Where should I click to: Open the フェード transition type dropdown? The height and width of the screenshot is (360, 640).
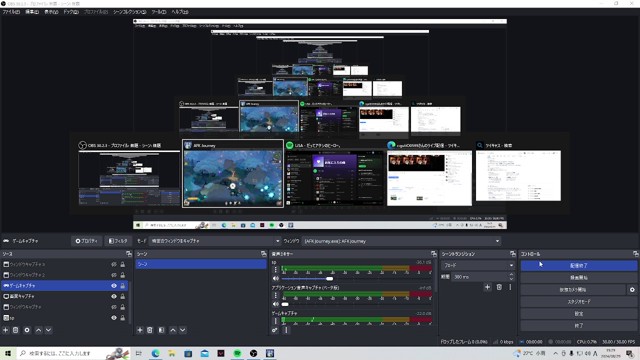click(478, 265)
